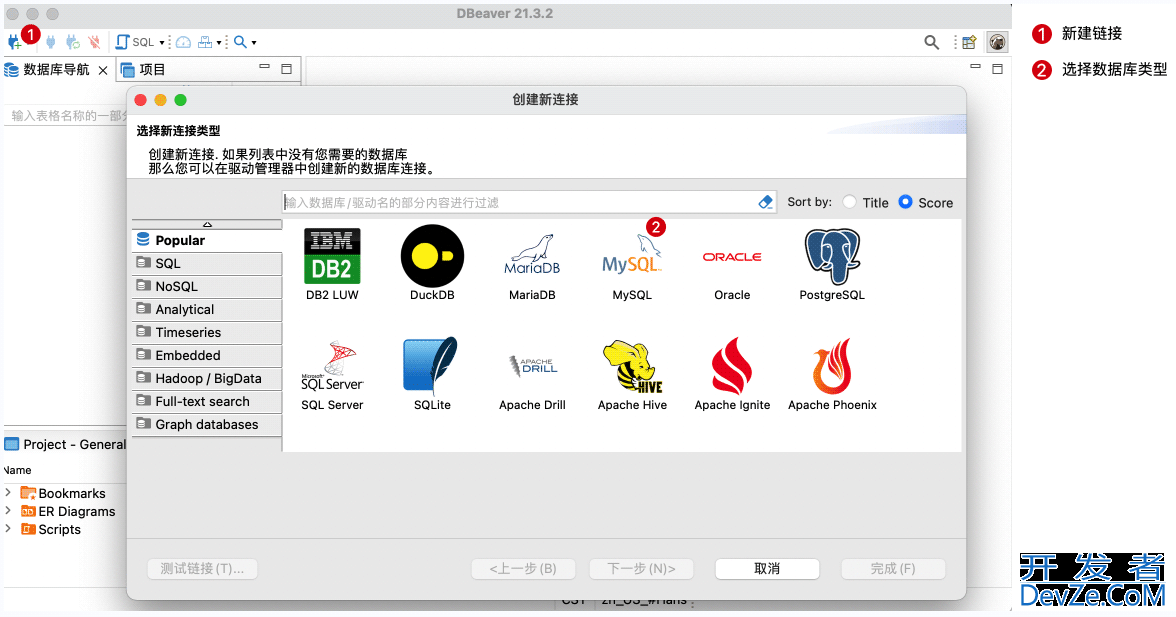1176x617 pixels.
Task: Expand the Scripts tree node
Action: tap(8, 529)
